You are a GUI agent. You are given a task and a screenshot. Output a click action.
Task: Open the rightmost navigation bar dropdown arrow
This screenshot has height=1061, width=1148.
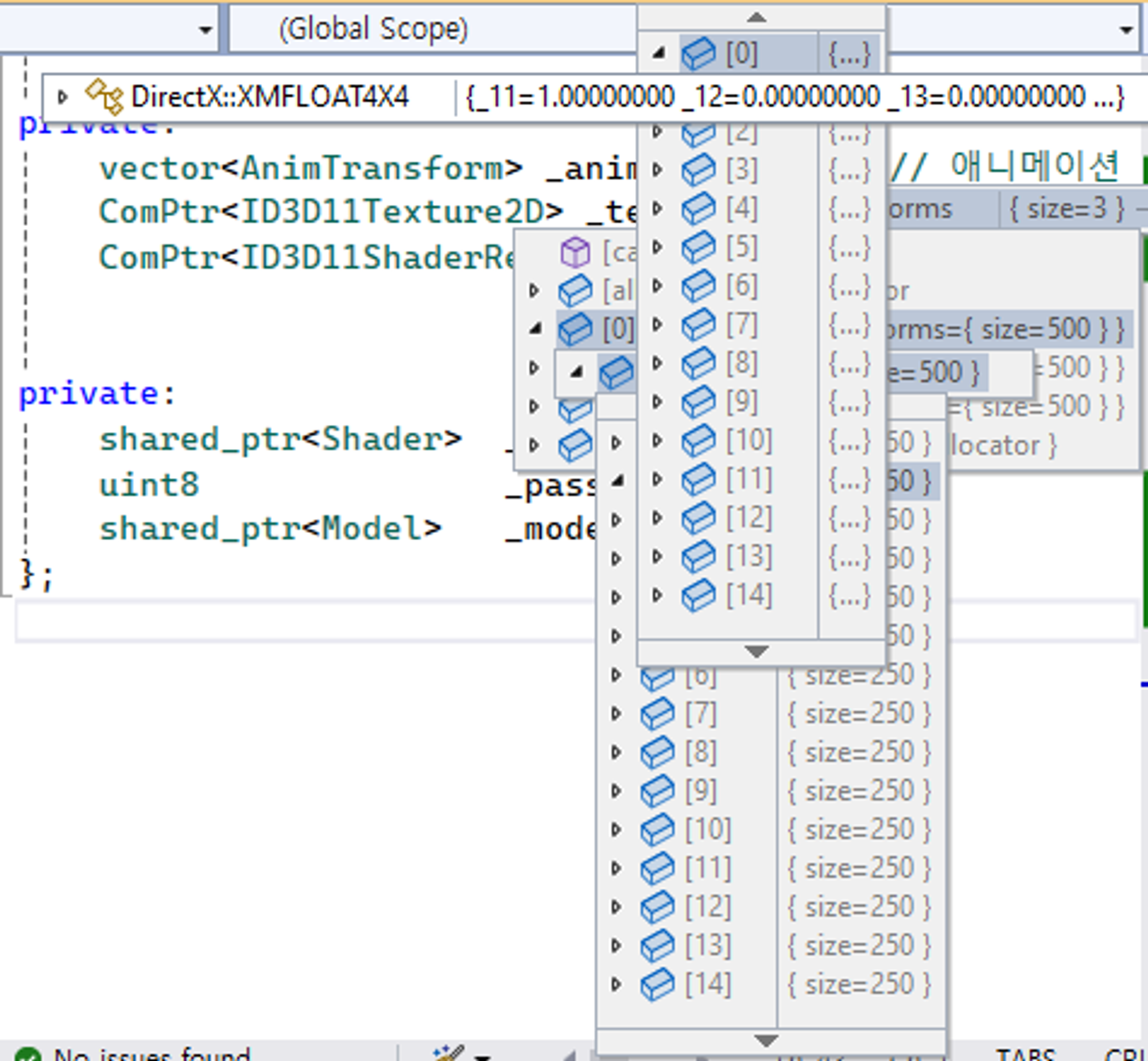click(x=1126, y=29)
